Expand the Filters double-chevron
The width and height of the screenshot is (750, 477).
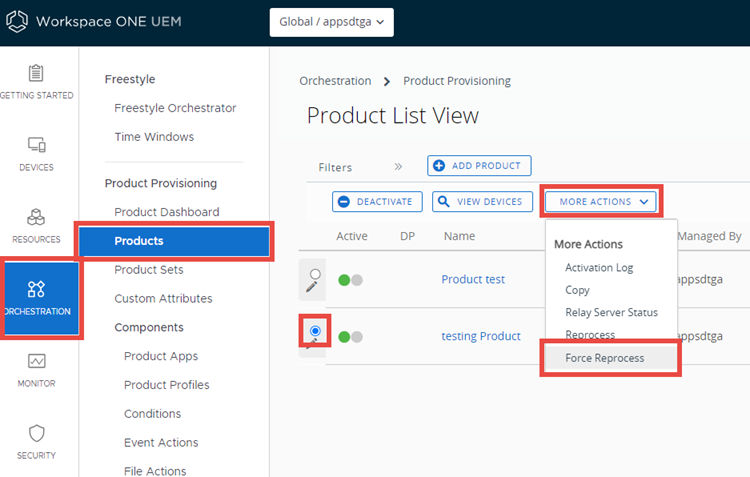(x=398, y=166)
